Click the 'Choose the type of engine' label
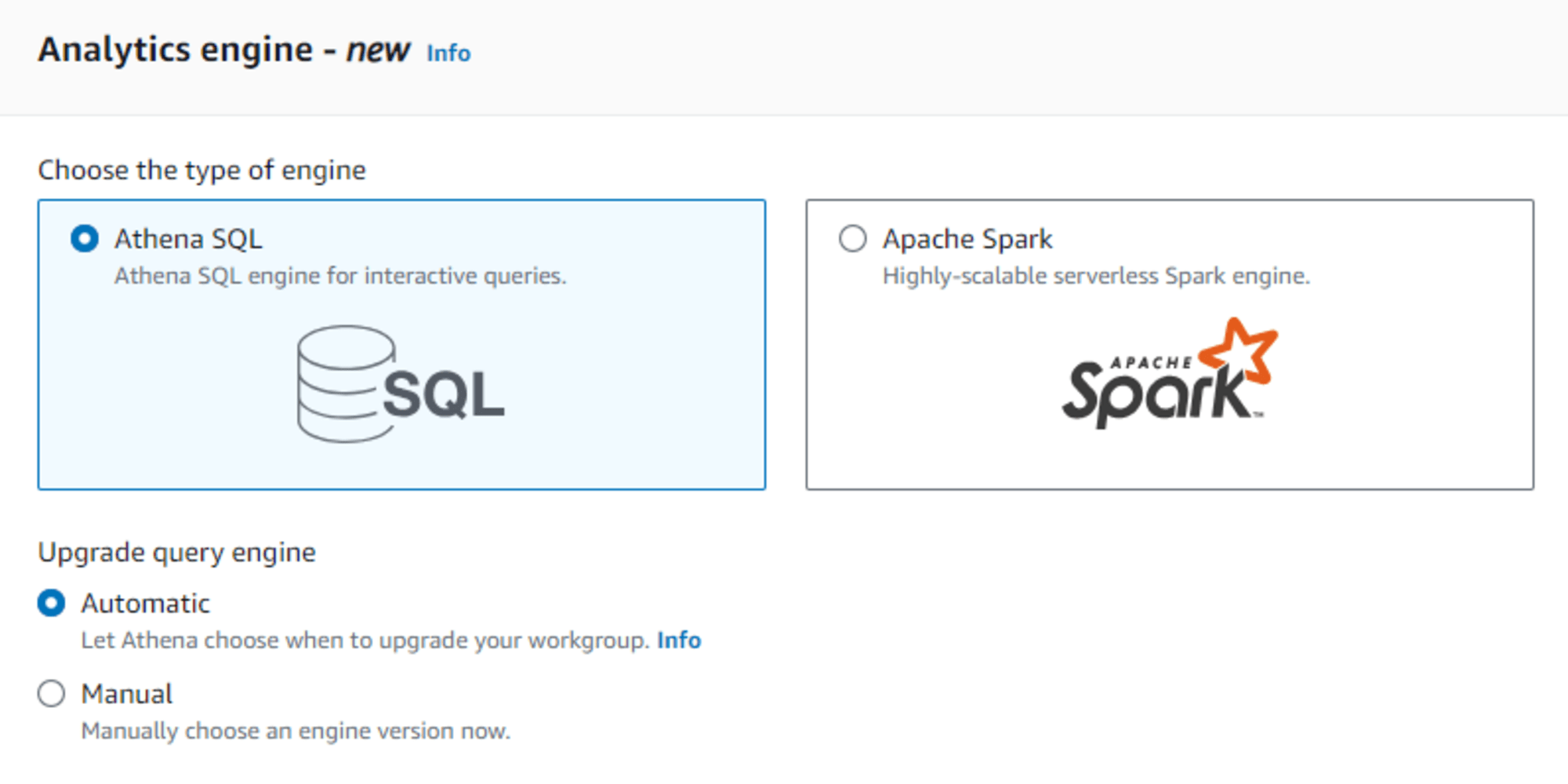Viewport: 1568px width, 784px height. (x=202, y=170)
